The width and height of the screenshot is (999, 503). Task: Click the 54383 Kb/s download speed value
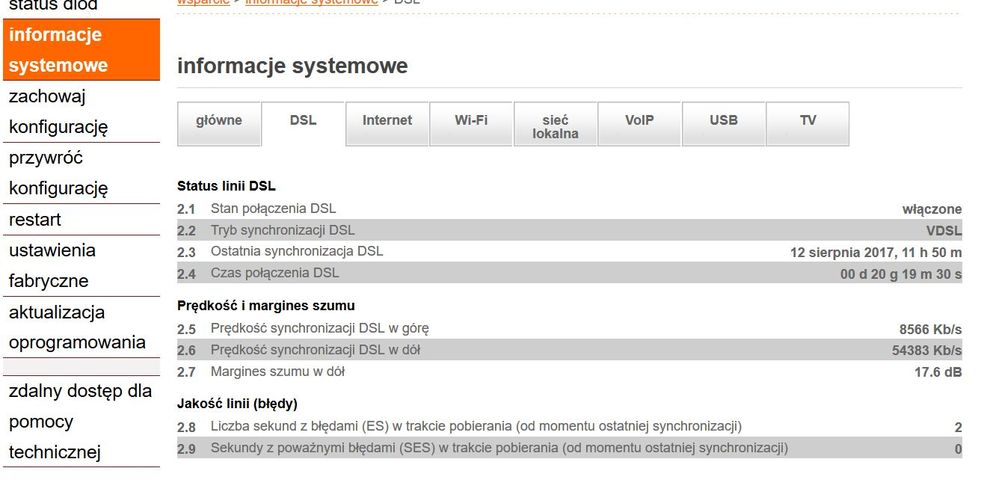pos(926,351)
